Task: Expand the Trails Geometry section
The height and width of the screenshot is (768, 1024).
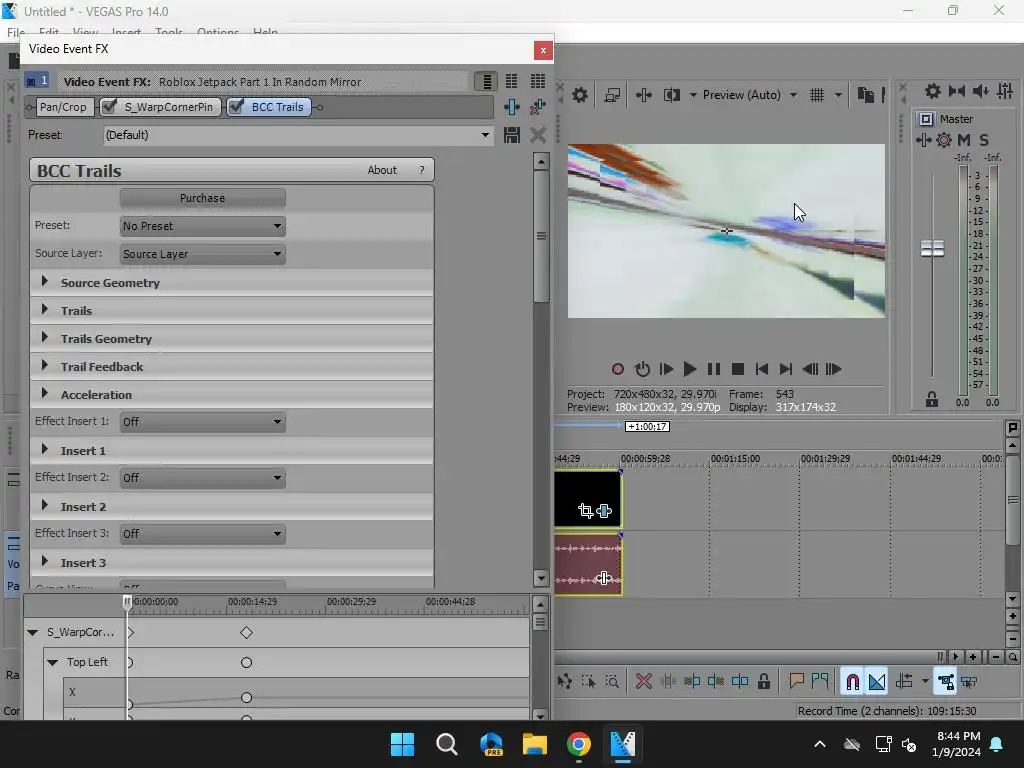Action: pos(44,338)
